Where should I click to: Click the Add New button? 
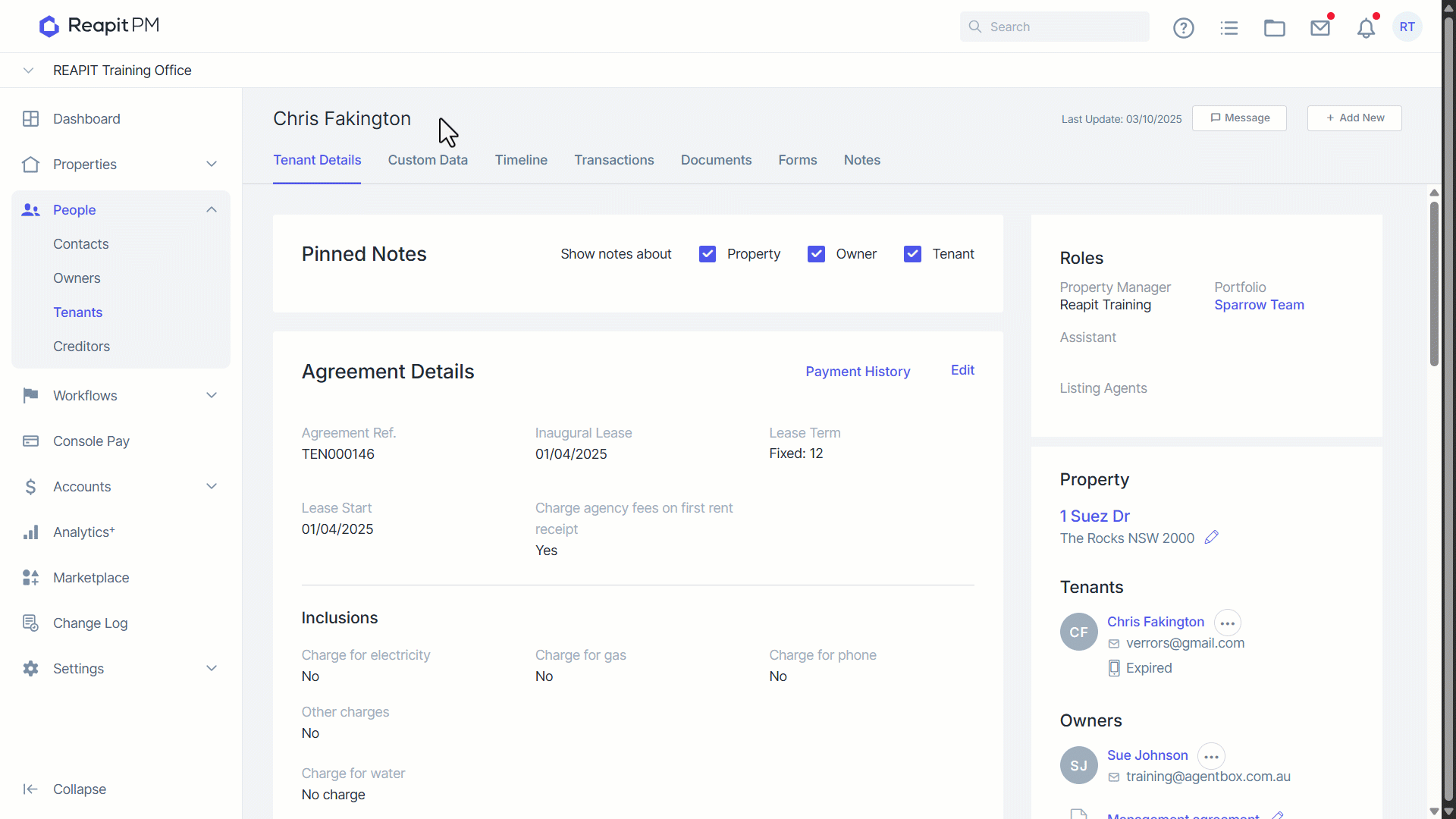coord(1354,118)
